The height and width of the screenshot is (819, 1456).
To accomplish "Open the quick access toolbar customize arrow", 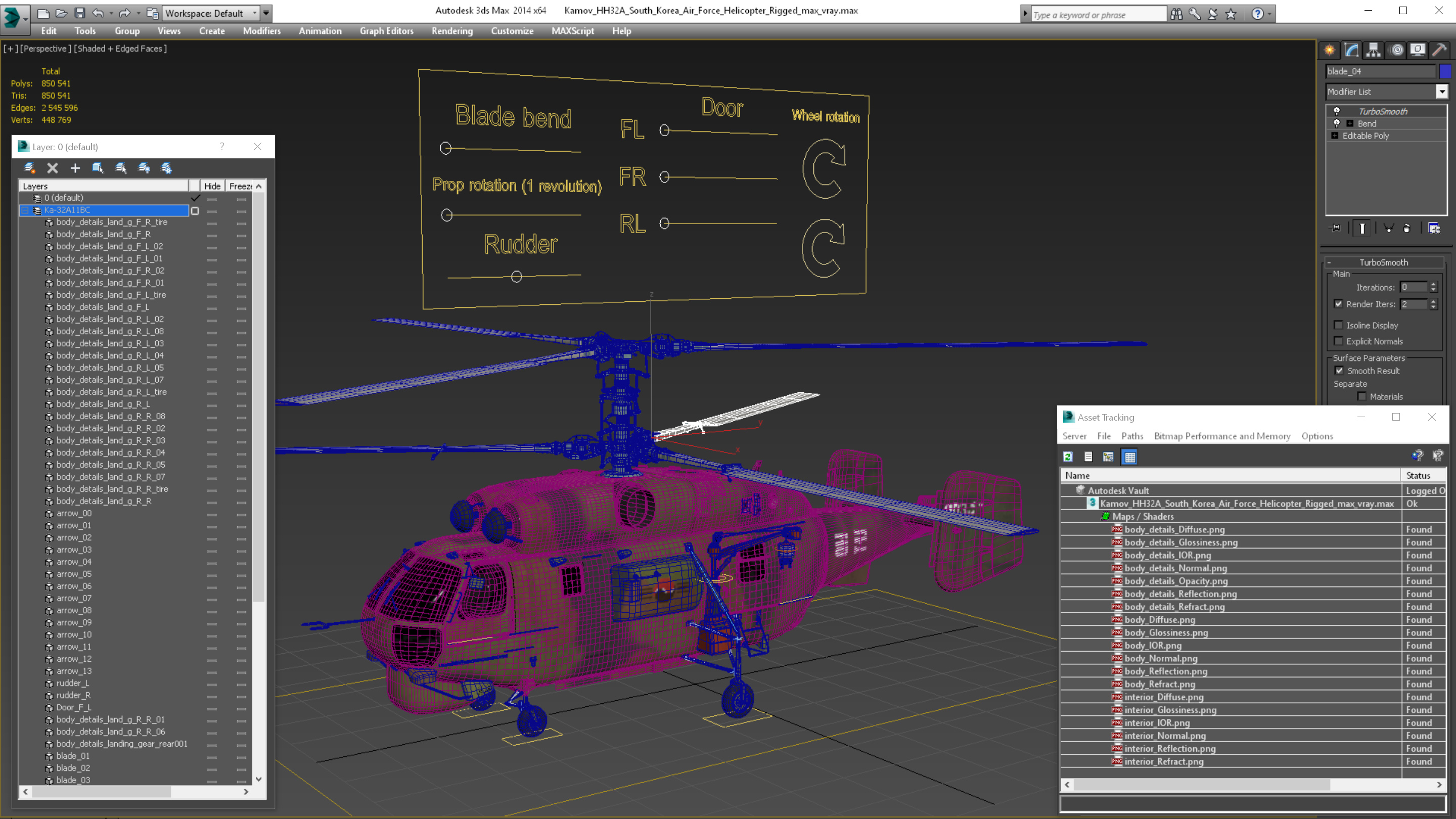I will click(x=266, y=13).
